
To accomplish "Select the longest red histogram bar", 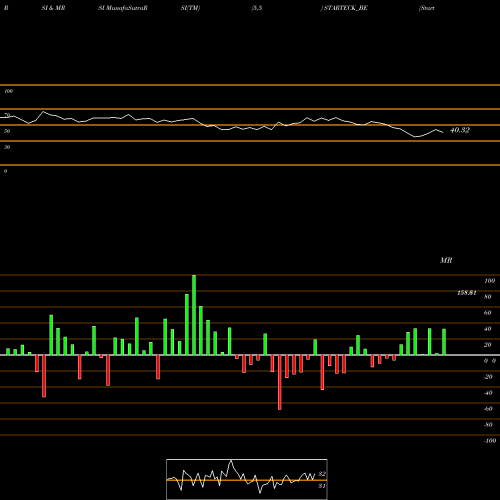I will pos(280,382).
